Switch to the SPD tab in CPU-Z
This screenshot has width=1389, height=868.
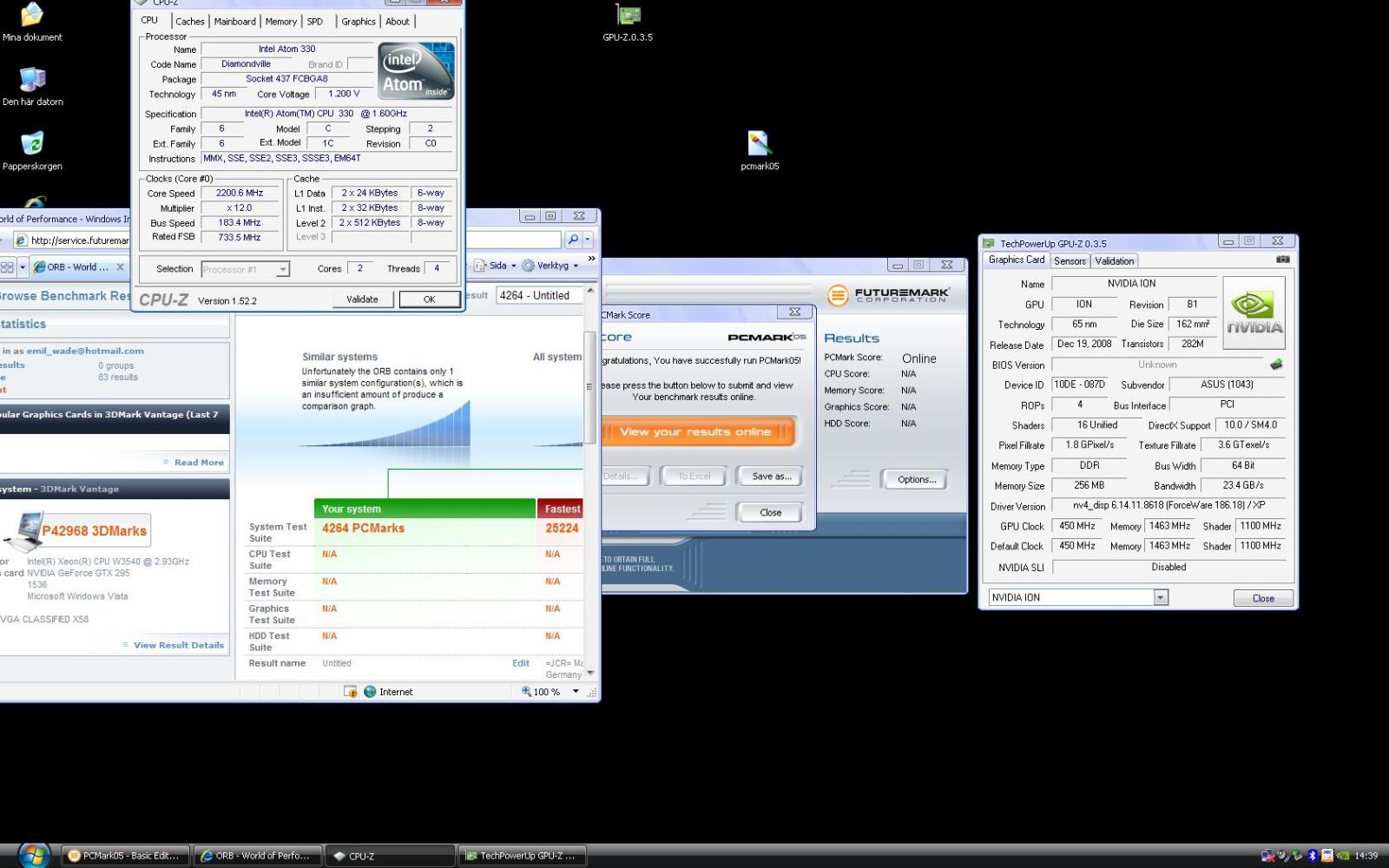(315, 22)
